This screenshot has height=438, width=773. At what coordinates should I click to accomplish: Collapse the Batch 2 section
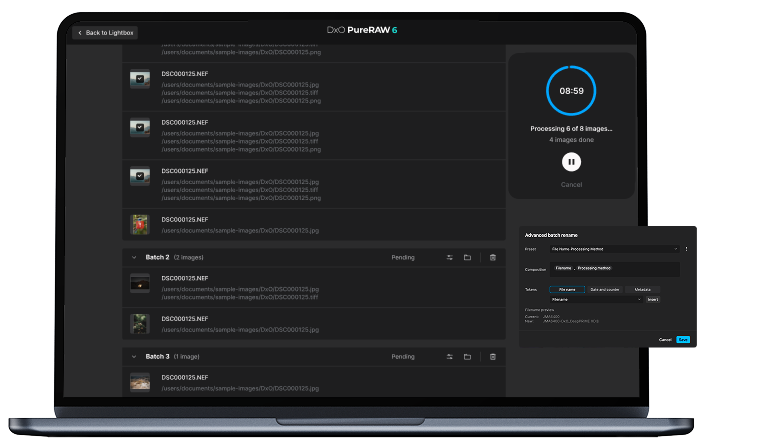[134, 257]
